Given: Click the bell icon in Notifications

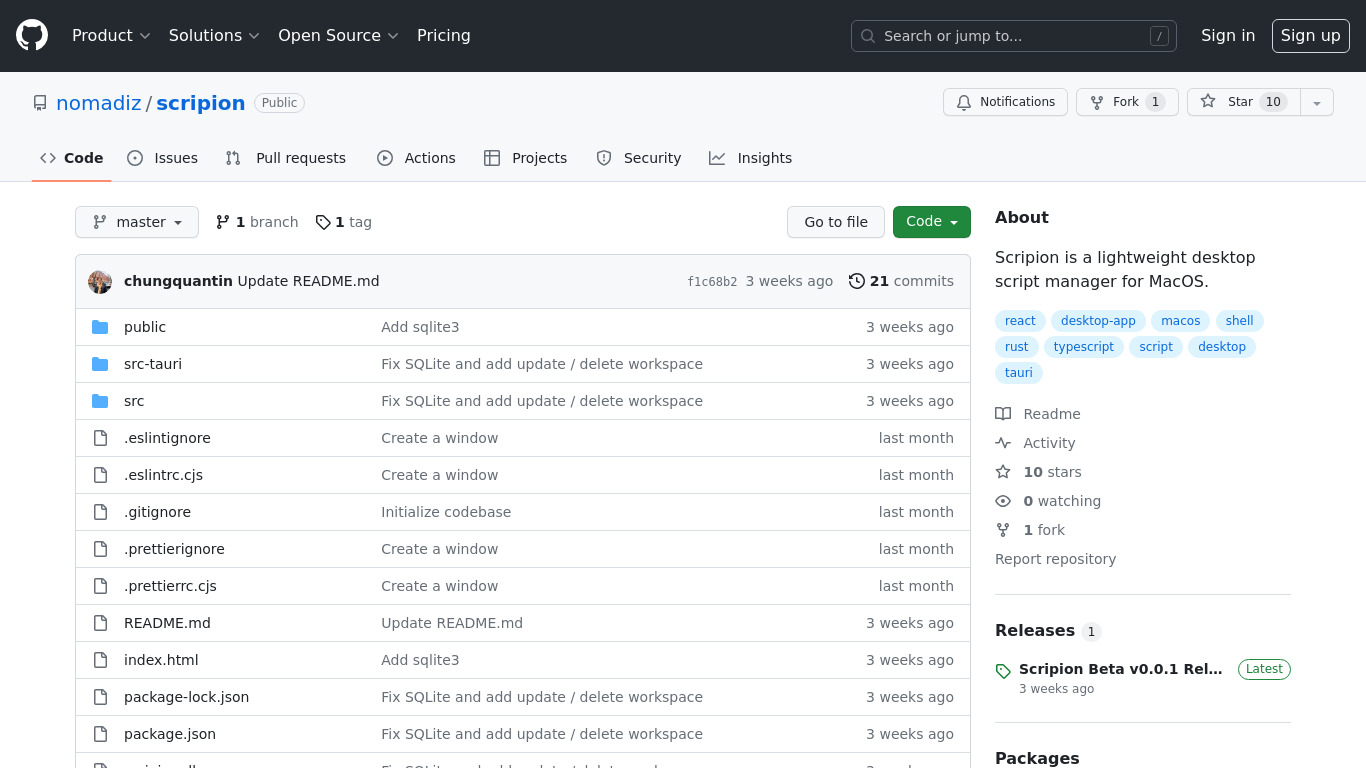Looking at the screenshot, I should (x=964, y=102).
